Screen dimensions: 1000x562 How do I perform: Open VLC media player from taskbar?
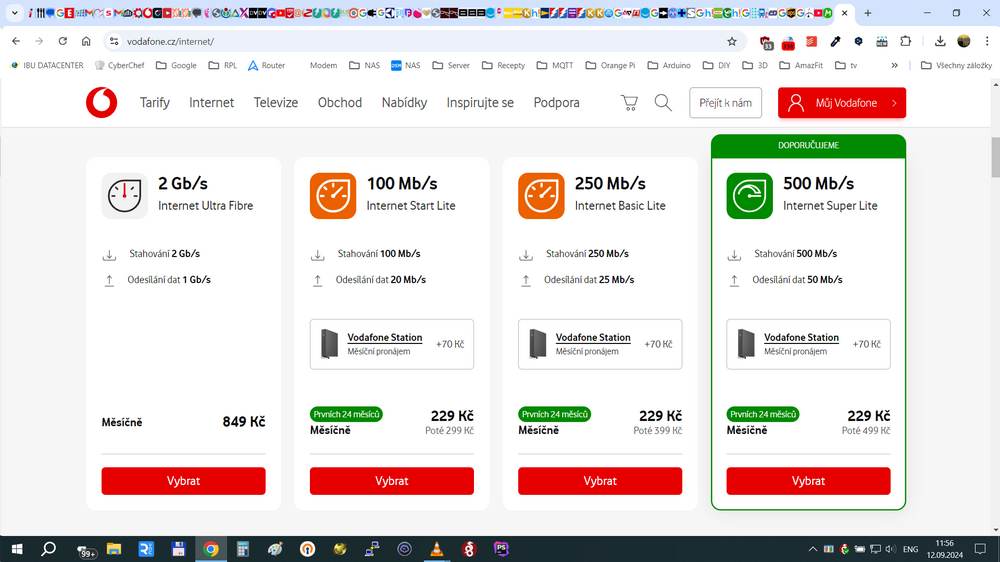436,549
